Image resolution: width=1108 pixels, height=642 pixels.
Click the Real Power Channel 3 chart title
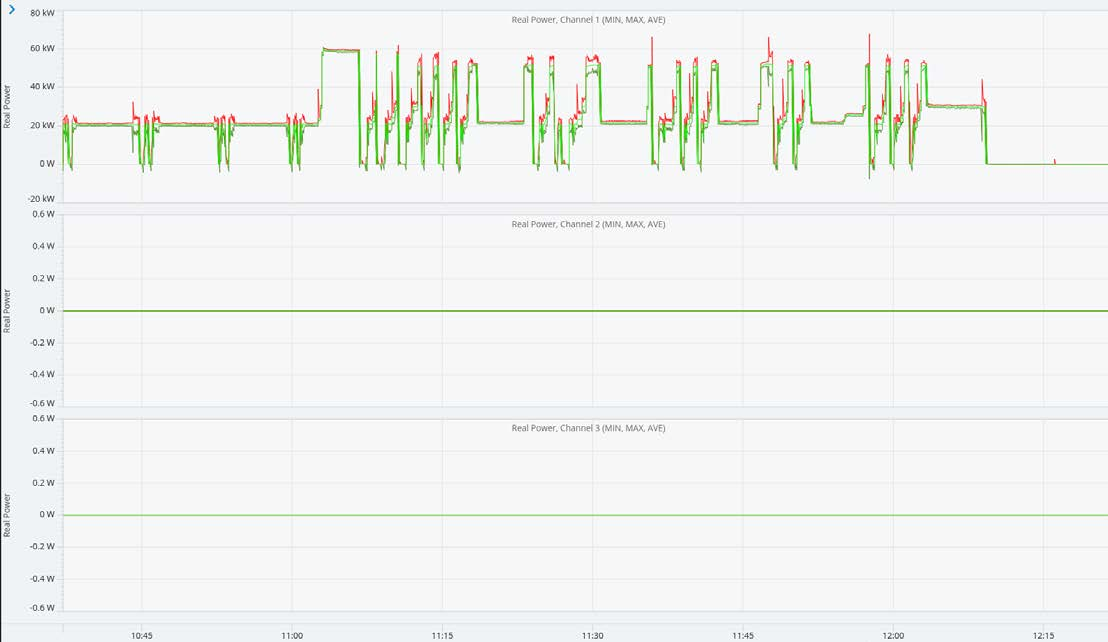point(591,428)
